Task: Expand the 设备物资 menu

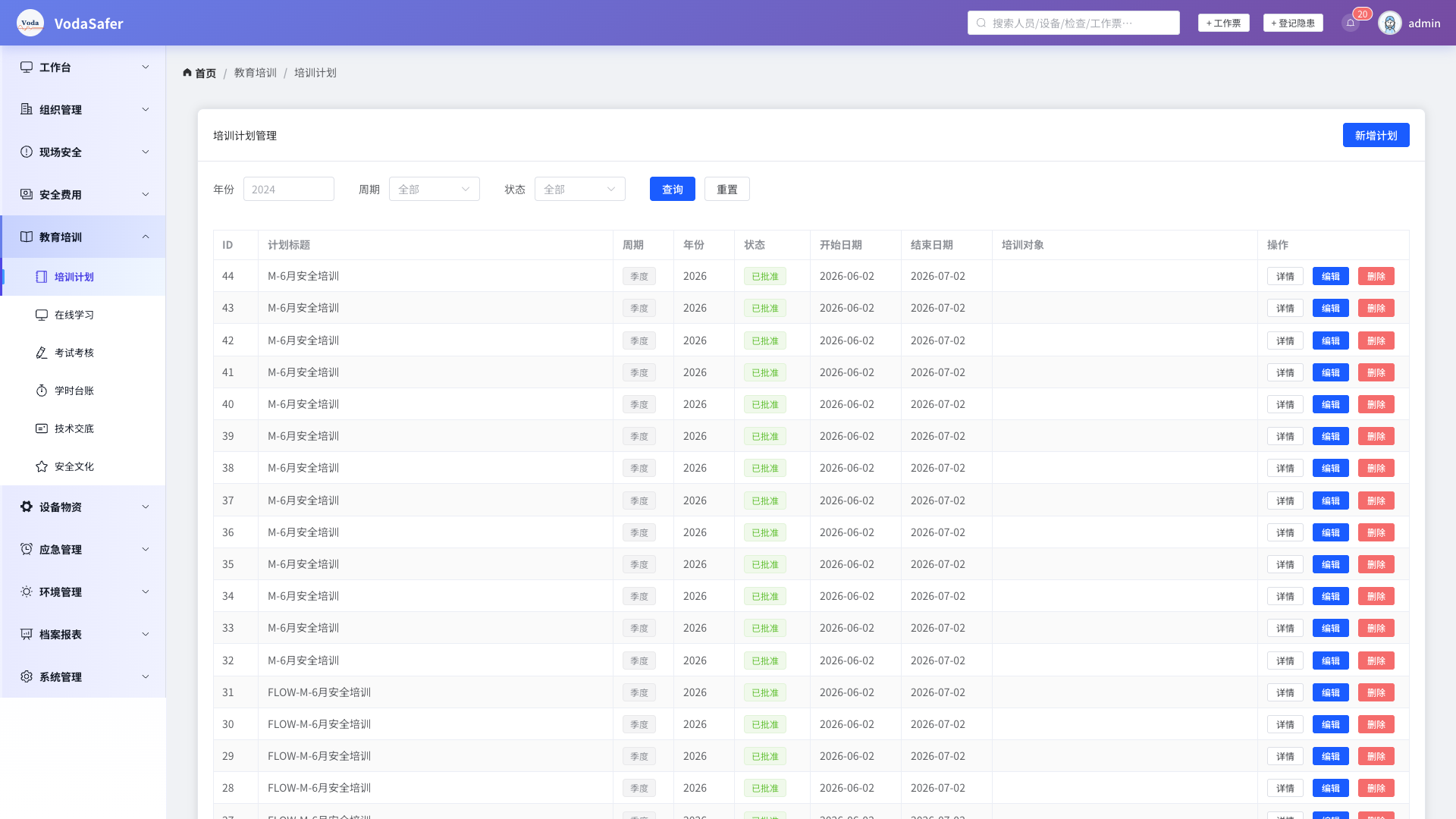Action: coord(83,507)
